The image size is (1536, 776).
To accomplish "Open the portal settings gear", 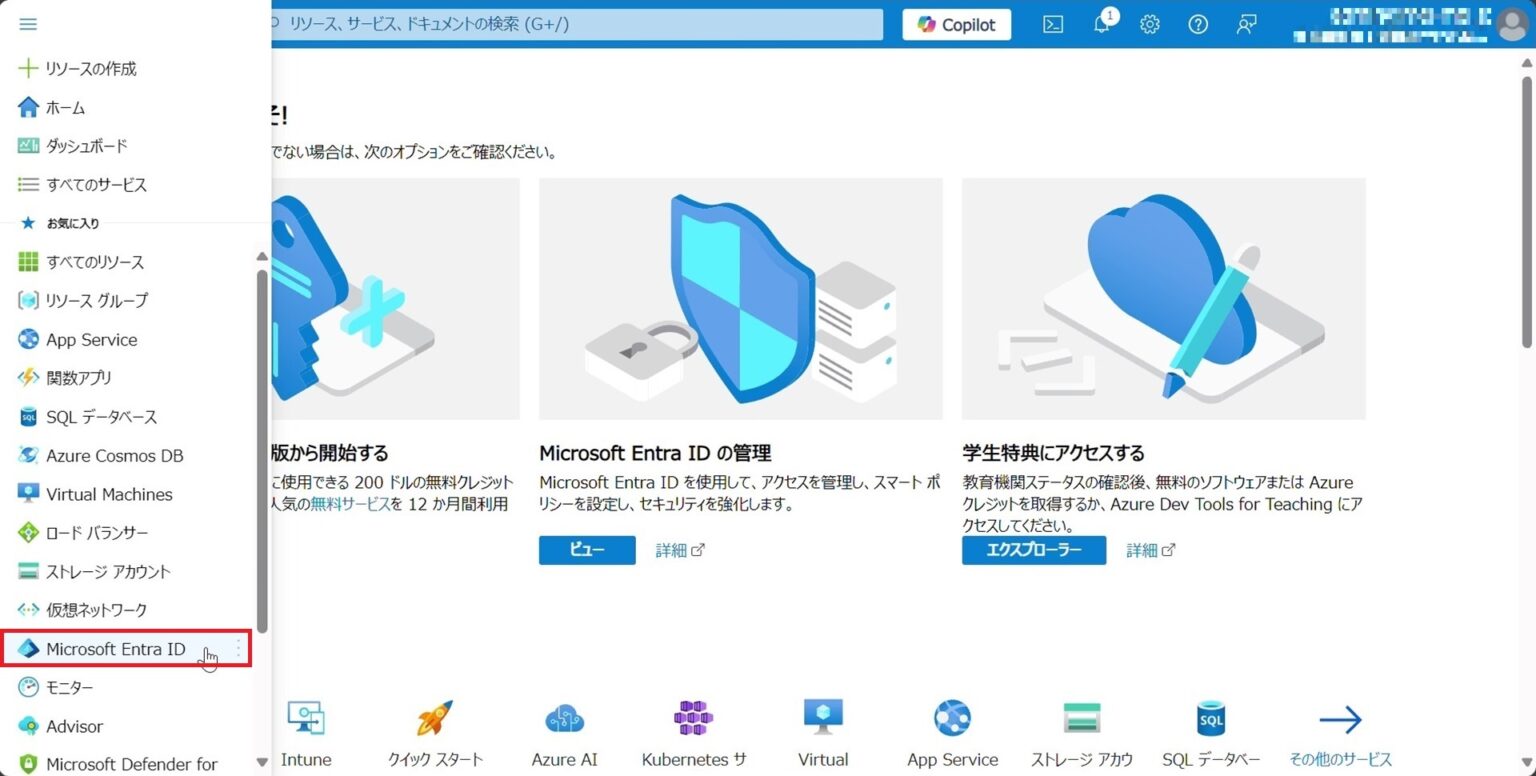I will (1149, 24).
